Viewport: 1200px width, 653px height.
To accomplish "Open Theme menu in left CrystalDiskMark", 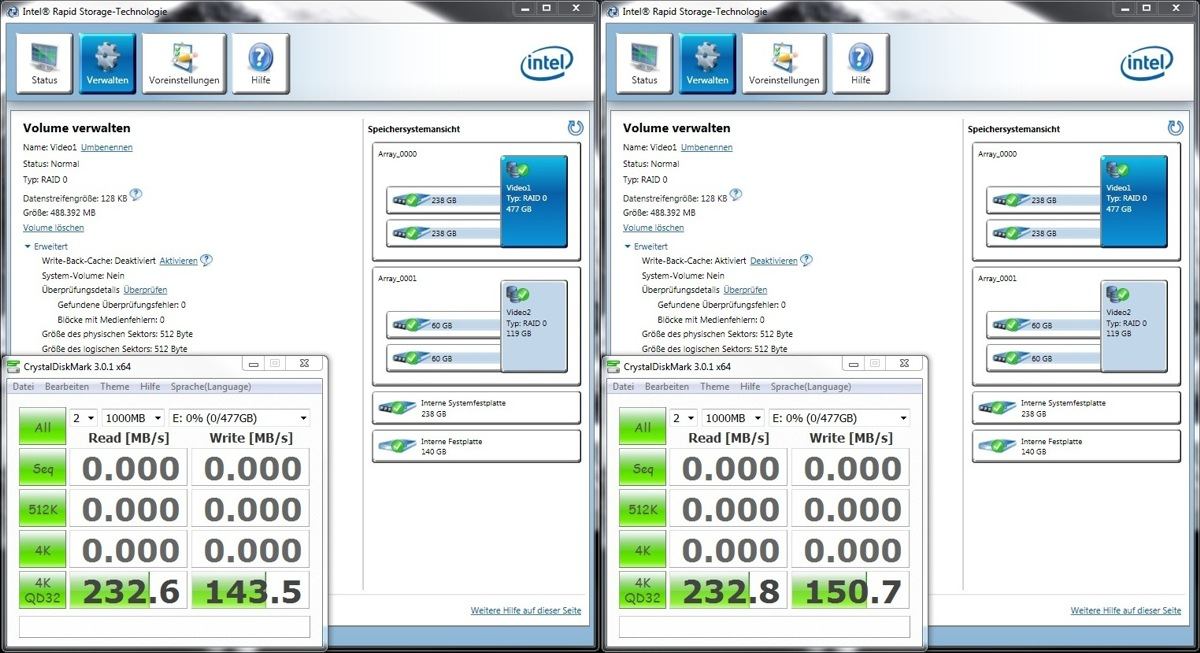I will [114, 386].
